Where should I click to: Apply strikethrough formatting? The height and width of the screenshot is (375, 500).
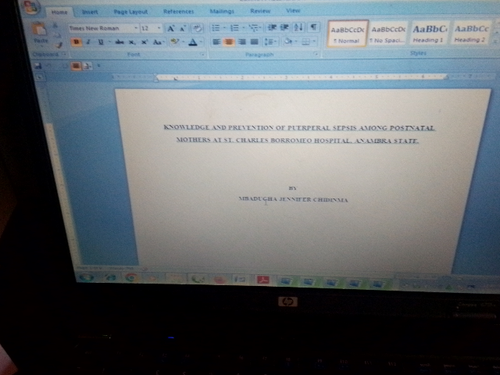click(x=119, y=42)
